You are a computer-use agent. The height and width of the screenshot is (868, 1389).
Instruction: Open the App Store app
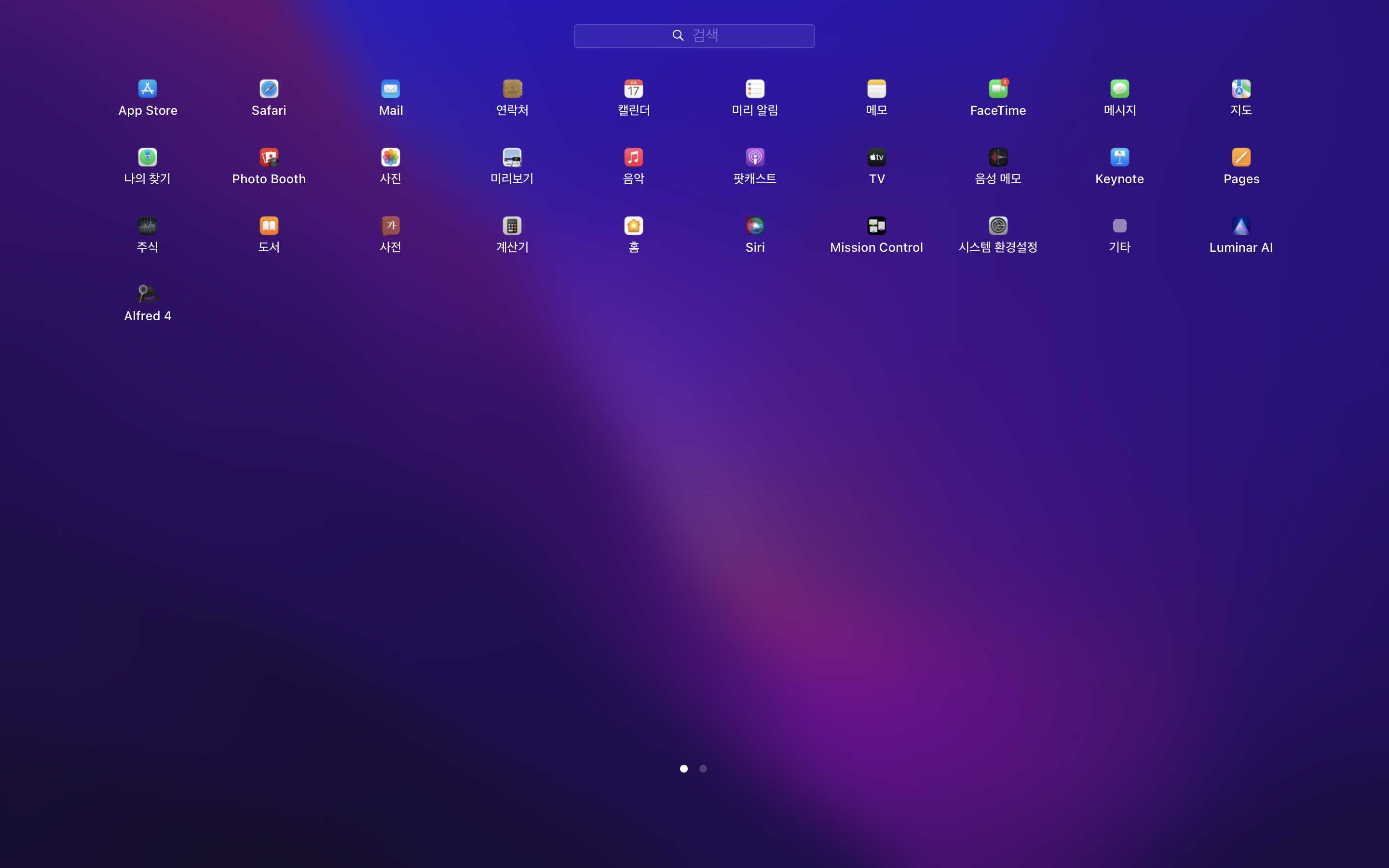148,89
